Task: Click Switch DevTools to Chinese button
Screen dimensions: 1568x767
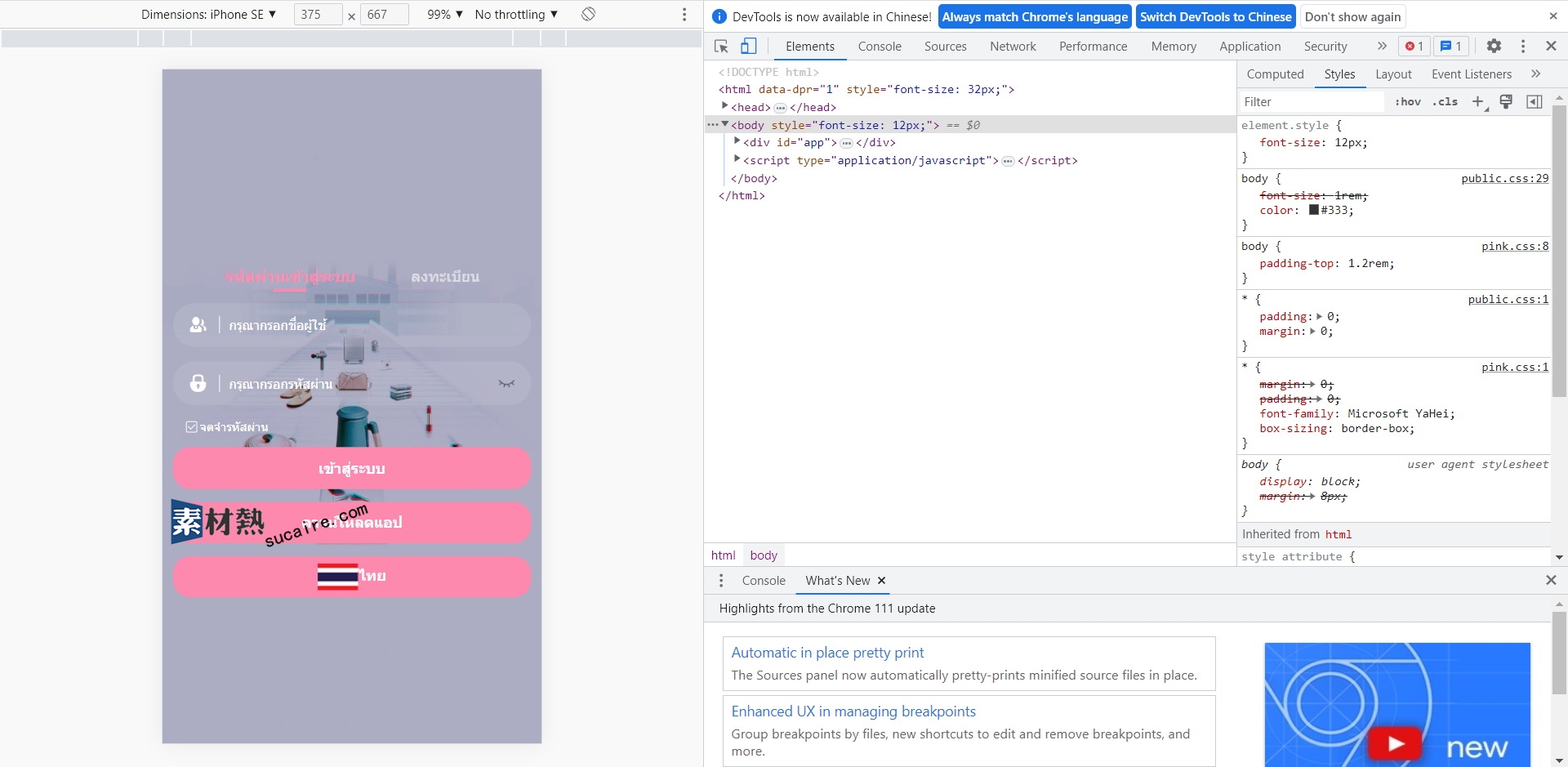Action: (x=1215, y=16)
